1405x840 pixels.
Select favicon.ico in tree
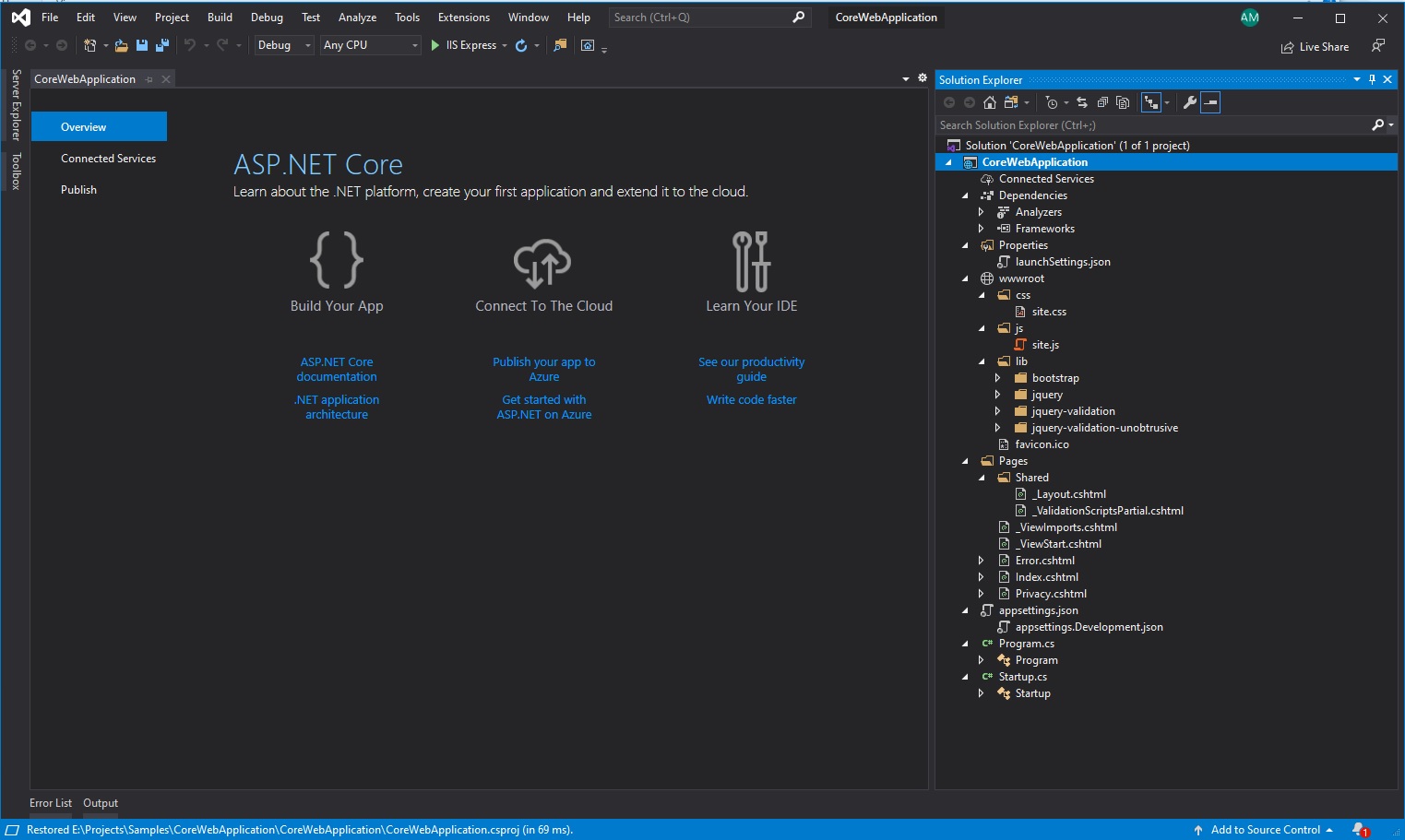(1042, 444)
